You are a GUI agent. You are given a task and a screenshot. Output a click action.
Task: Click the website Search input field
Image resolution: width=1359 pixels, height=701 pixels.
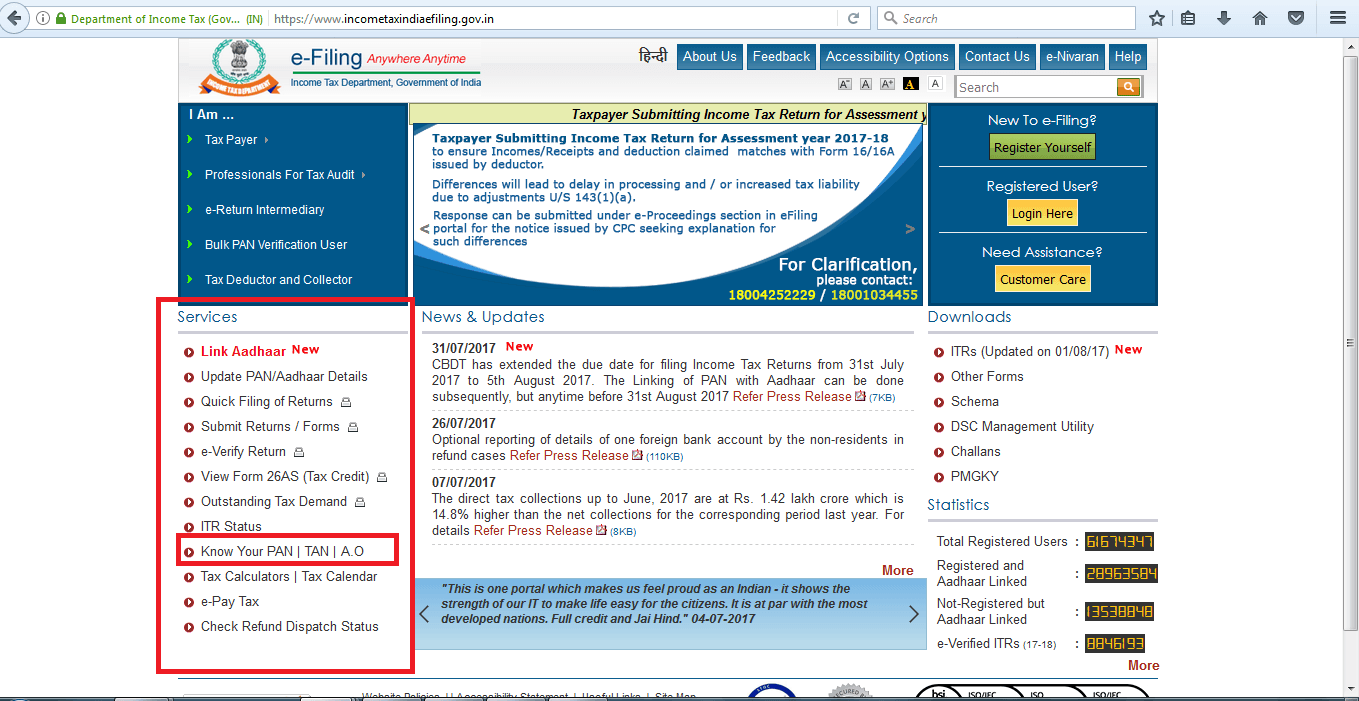(x=1035, y=87)
